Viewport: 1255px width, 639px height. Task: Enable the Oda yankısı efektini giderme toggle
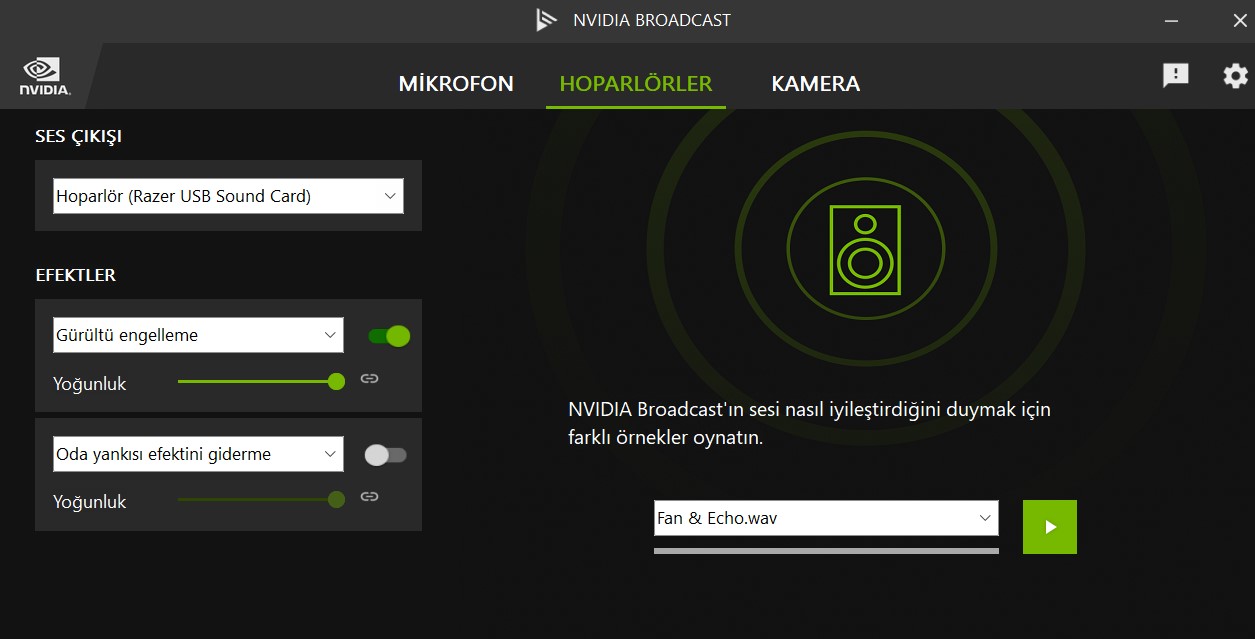click(386, 455)
